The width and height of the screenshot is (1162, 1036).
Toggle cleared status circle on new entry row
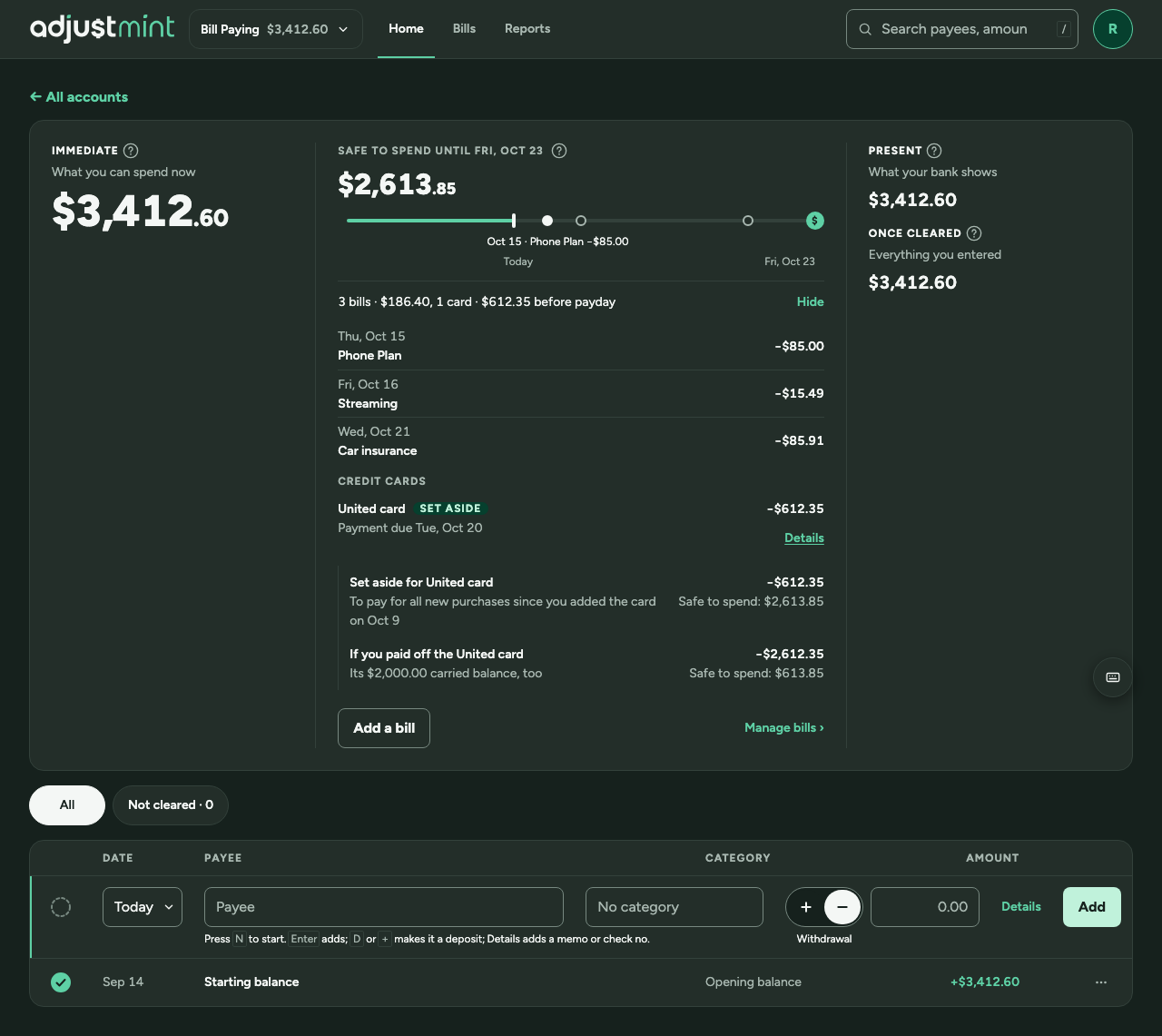click(61, 907)
